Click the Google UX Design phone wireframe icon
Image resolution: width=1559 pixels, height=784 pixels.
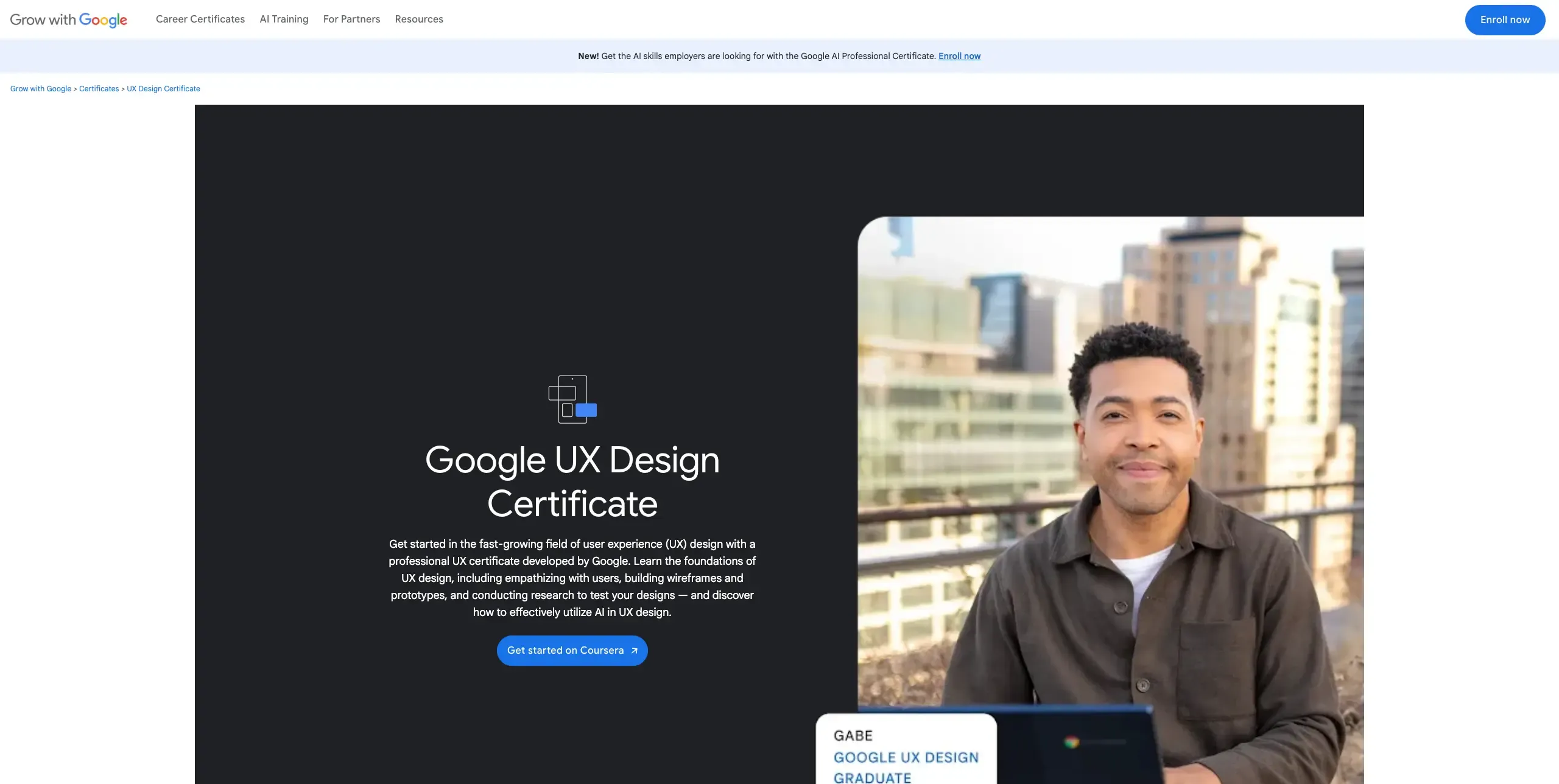pos(571,399)
